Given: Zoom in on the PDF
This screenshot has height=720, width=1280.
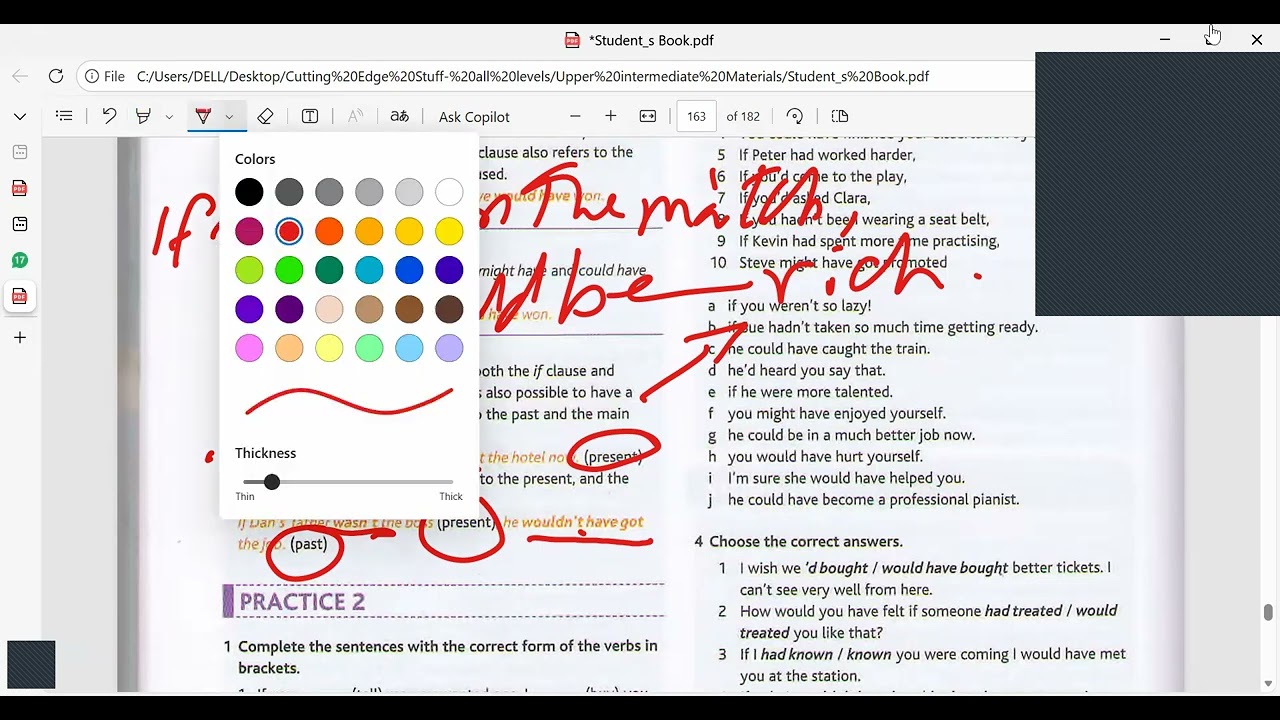Looking at the screenshot, I should coord(611,116).
